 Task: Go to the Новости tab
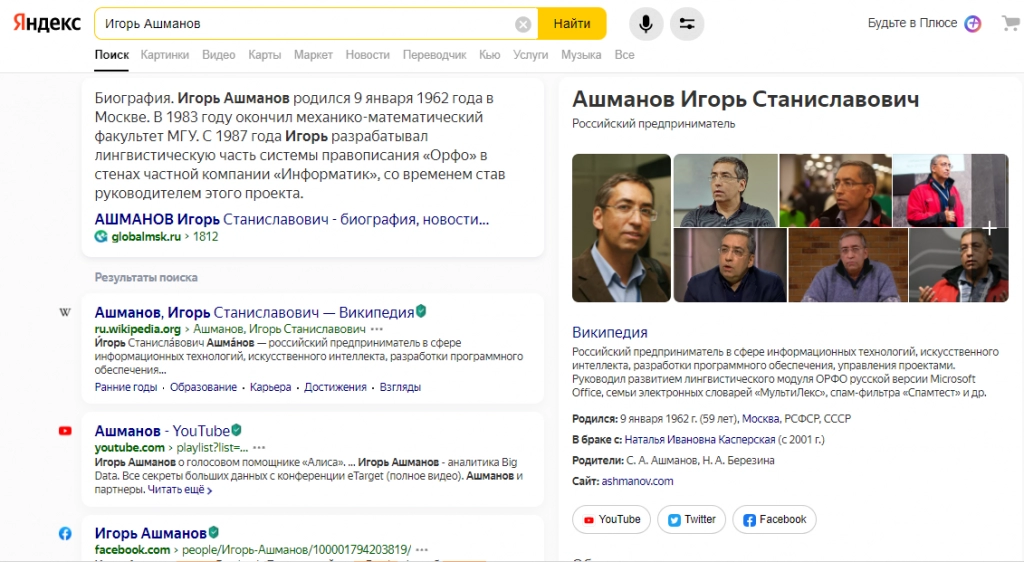click(368, 55)
